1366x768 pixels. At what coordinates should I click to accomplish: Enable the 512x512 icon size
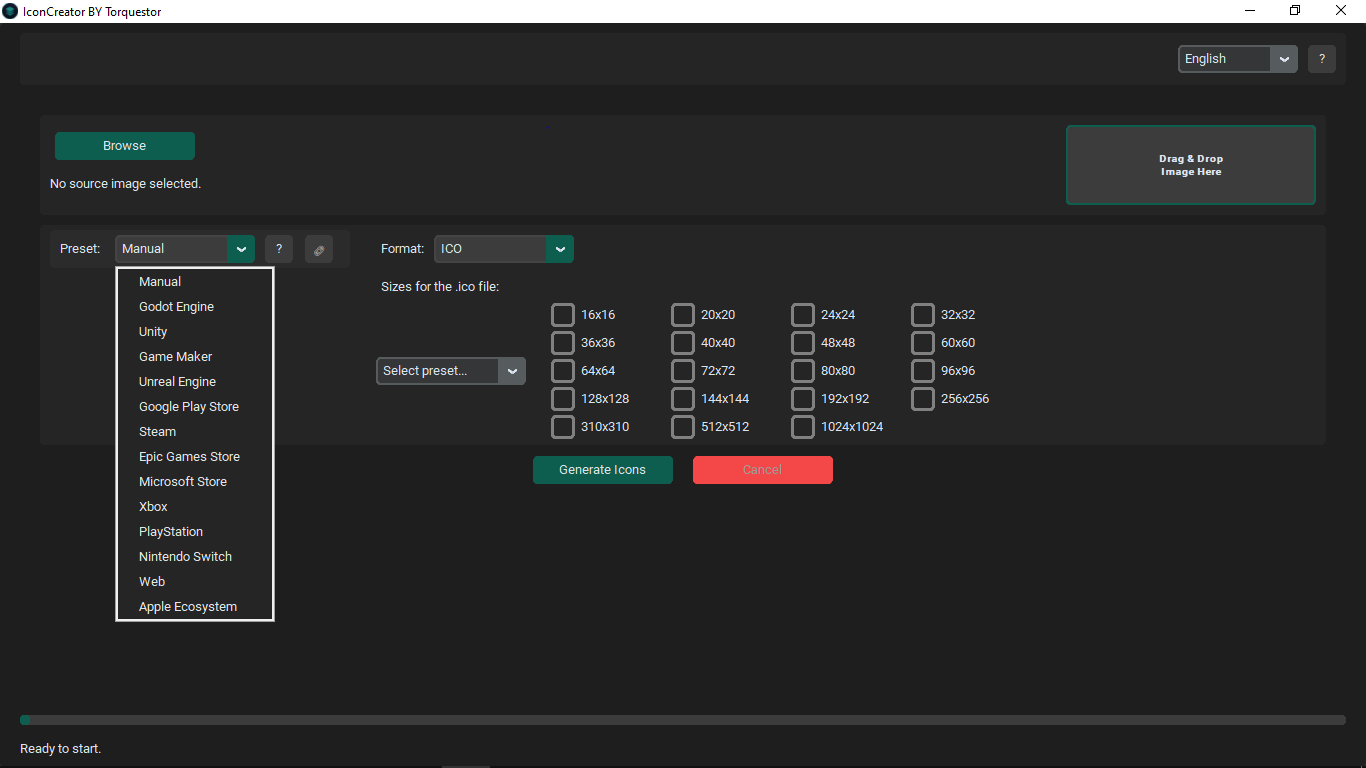tap(683, 427)
